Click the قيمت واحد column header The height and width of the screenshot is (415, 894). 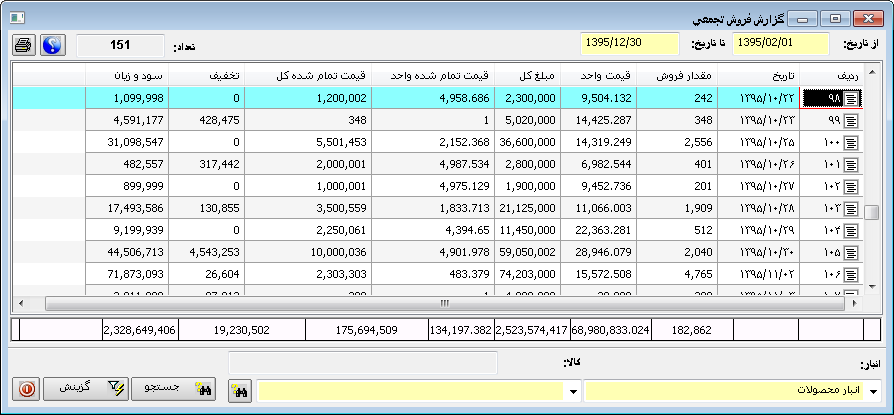click(x=599, y=76)
